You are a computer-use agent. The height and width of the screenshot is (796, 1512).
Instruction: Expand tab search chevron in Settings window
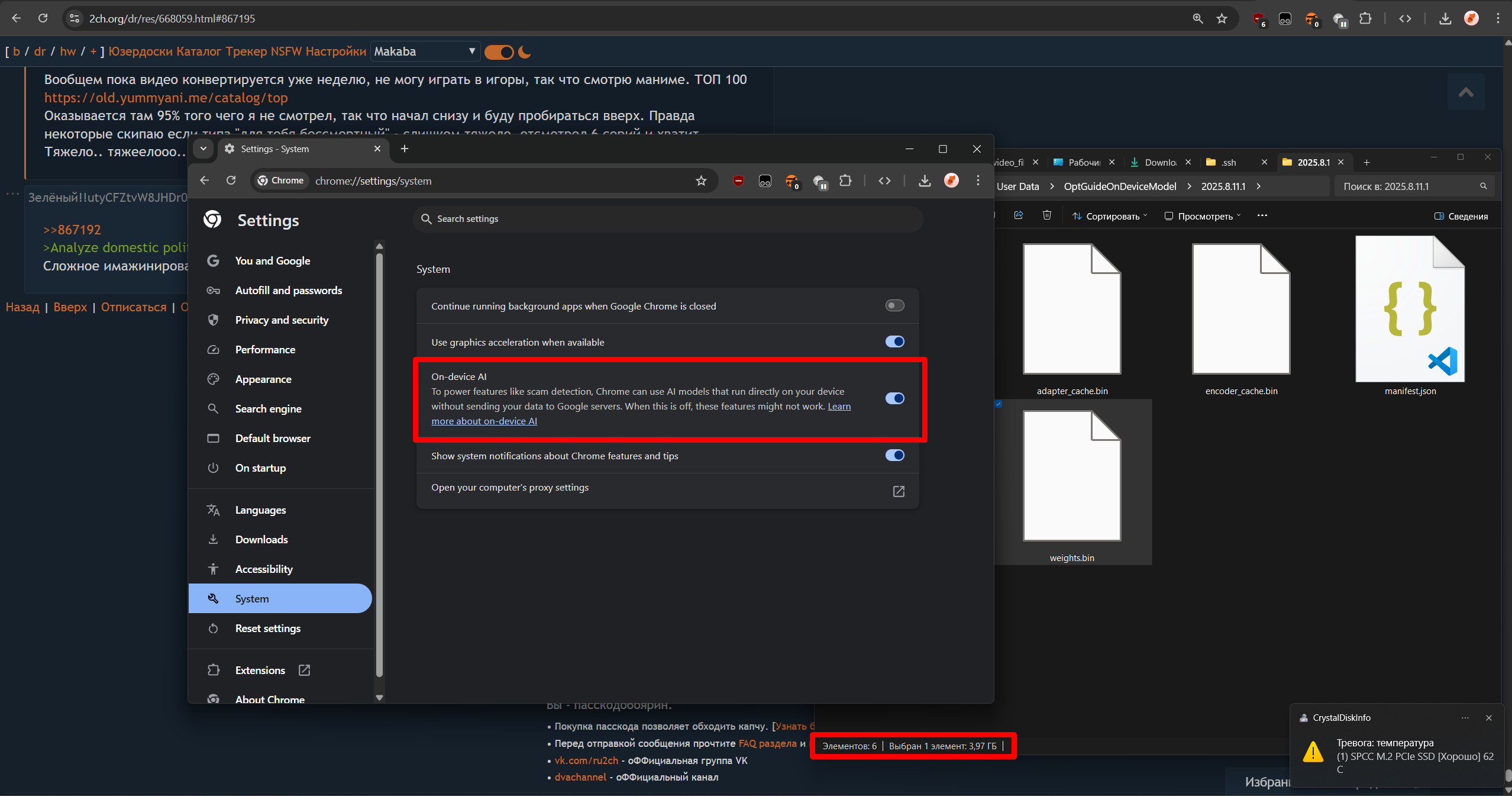[203, 149]
